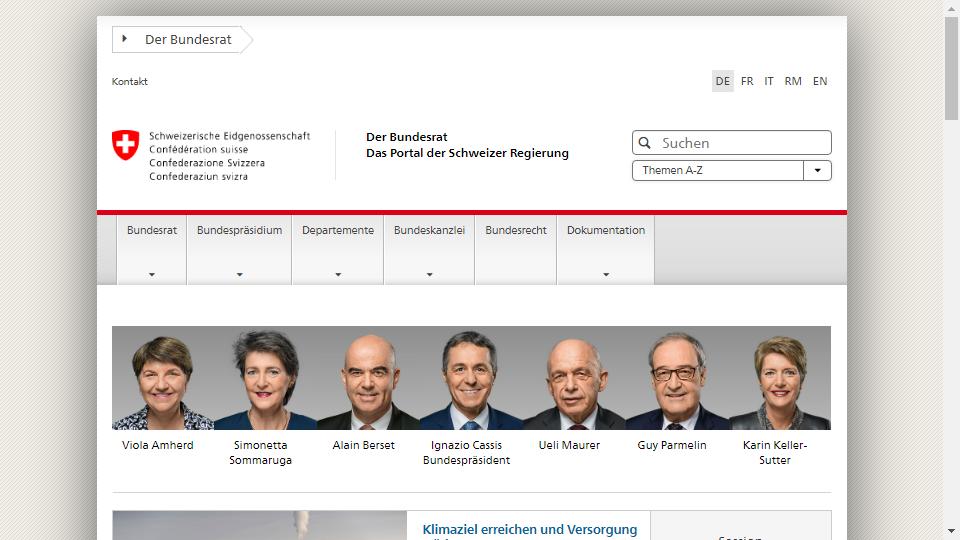Click into the Suchen search field

point(732,143)
